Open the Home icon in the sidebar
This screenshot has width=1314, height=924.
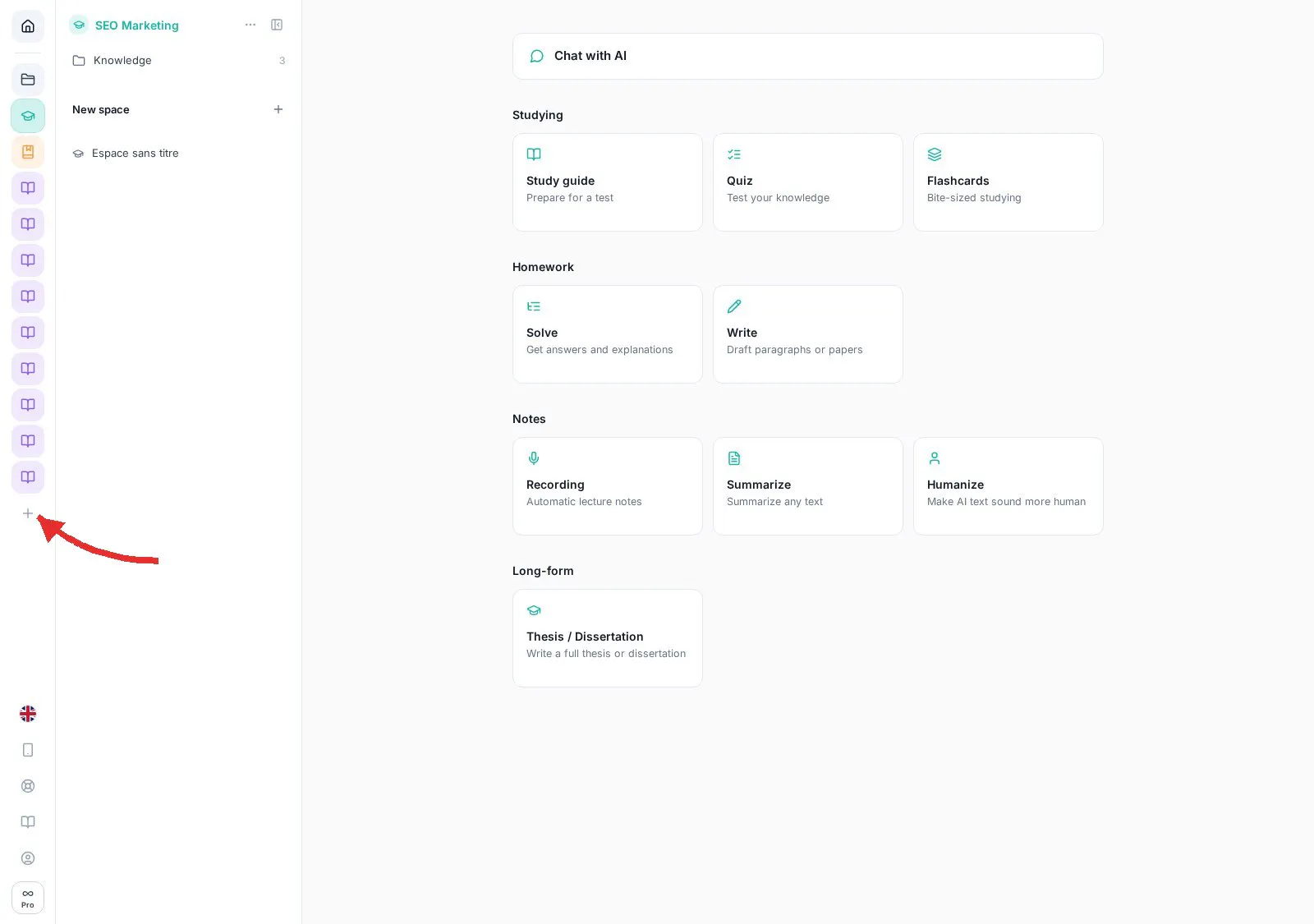(x=28, y=26)
